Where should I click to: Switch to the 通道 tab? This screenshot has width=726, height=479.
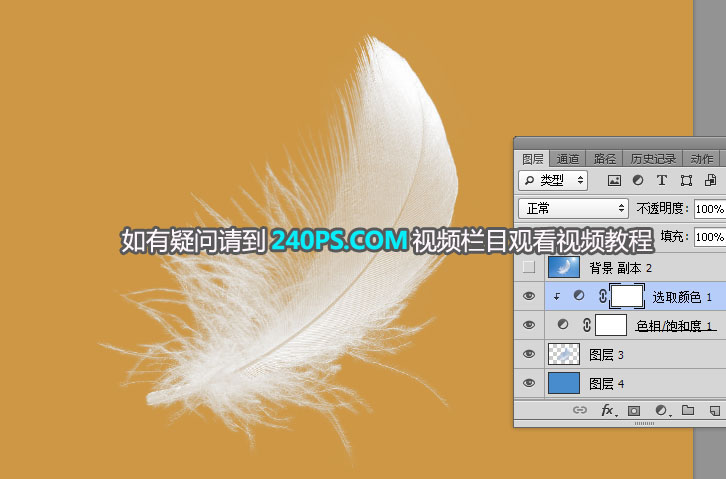(x=568, y=159)
